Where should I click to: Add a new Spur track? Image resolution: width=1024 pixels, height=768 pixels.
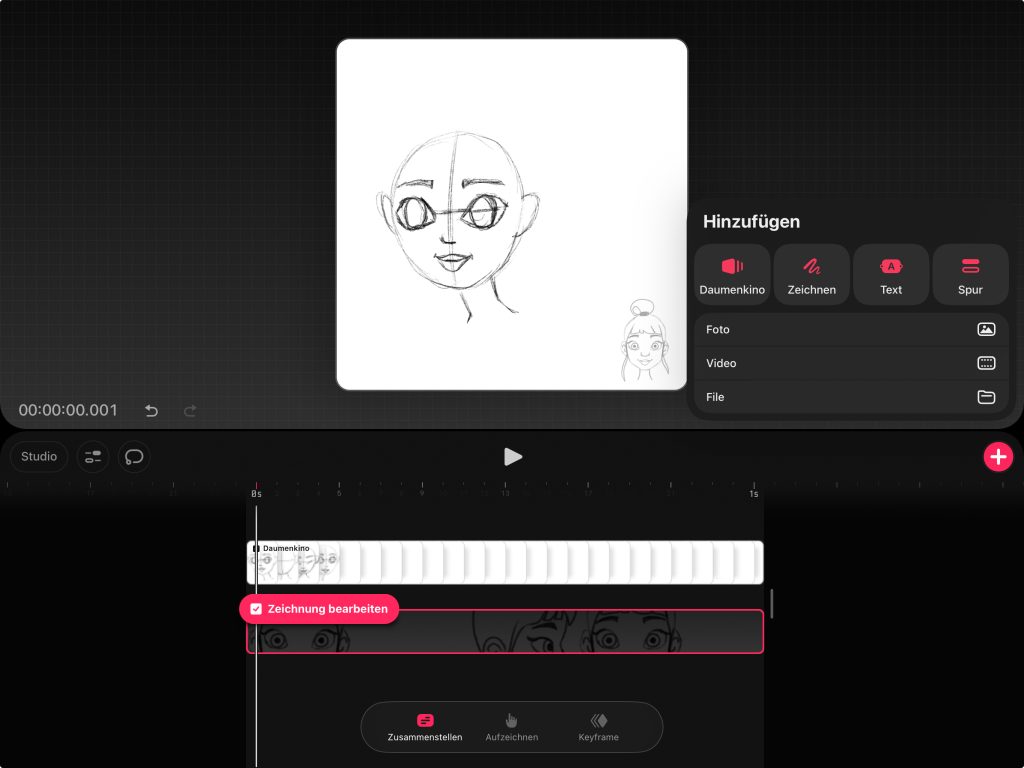969,274
